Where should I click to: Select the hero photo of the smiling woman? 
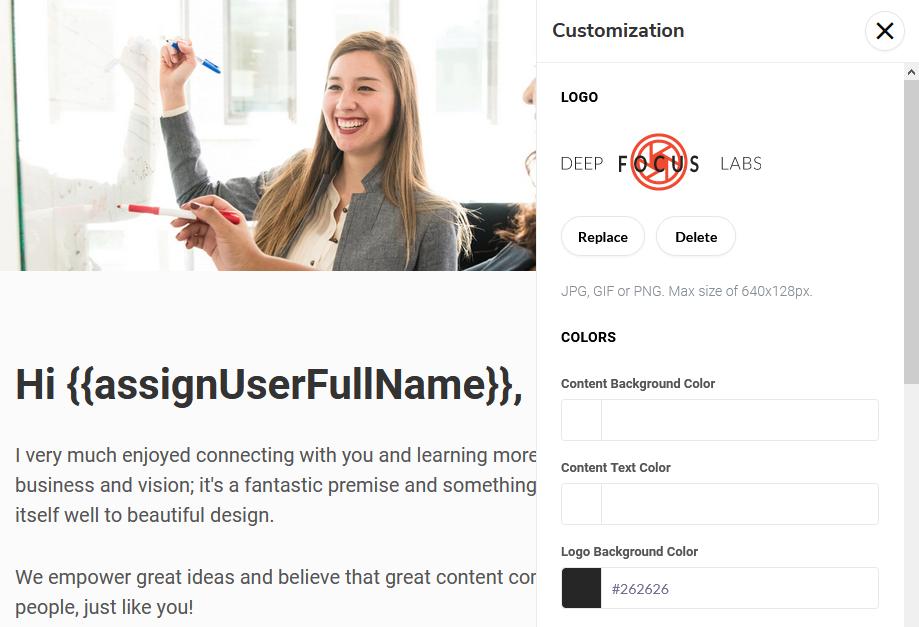coord(268,135)
